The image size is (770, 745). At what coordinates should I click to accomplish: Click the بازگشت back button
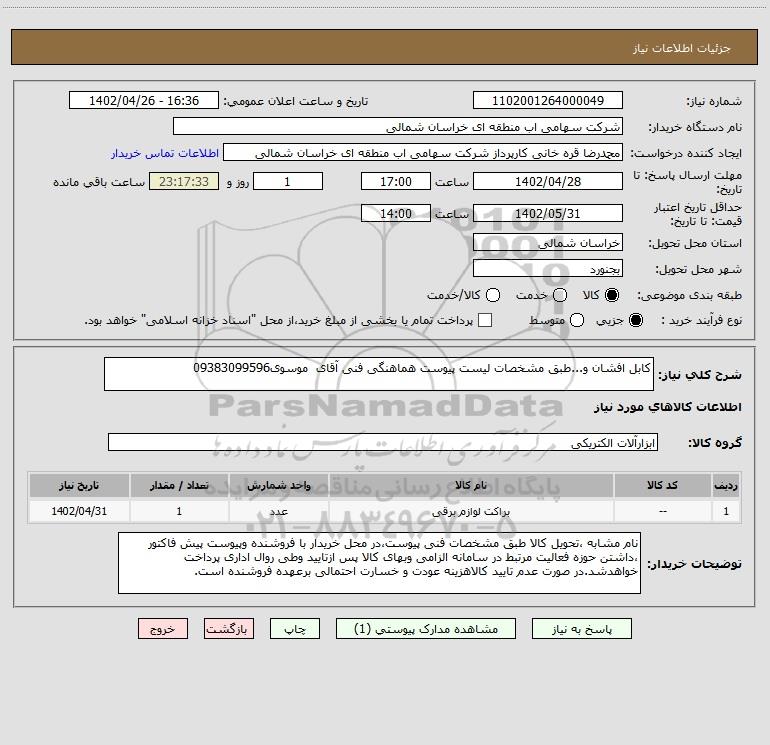pos(229,629)
